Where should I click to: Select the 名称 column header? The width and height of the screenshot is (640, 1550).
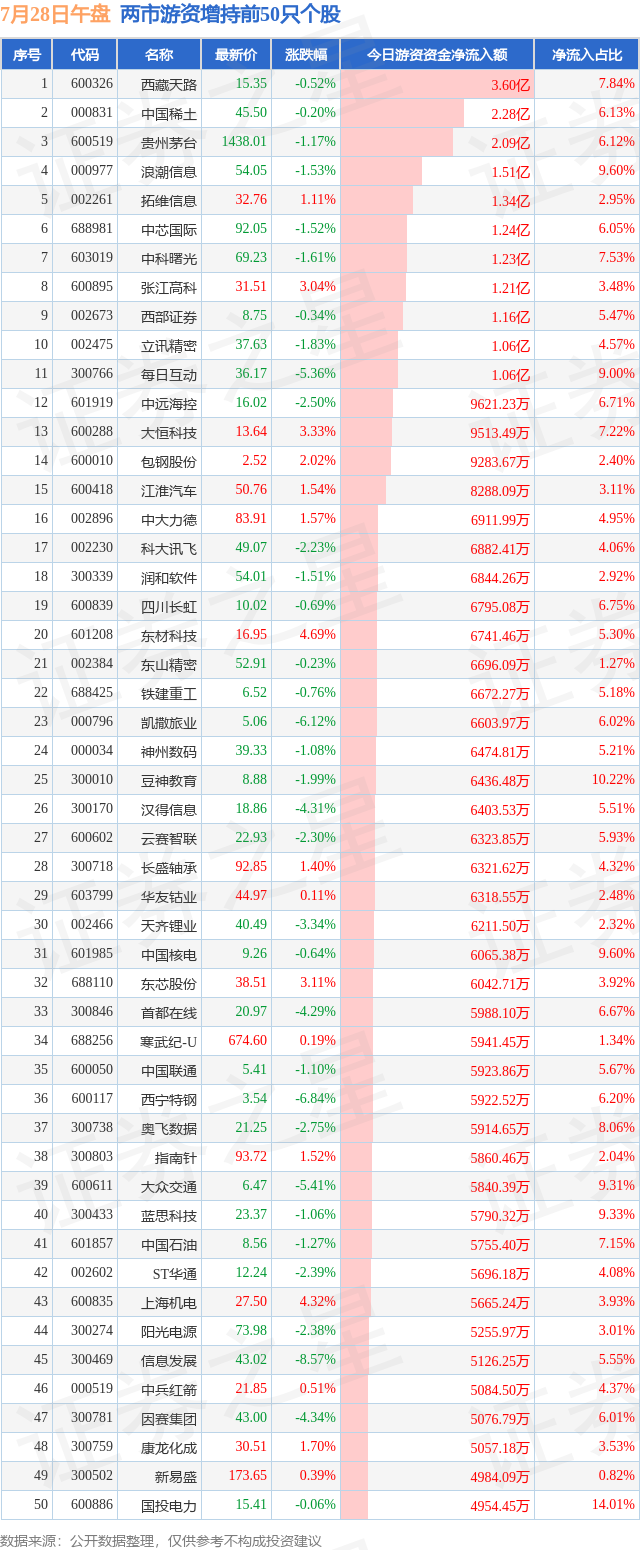click(x=159, y=55)
